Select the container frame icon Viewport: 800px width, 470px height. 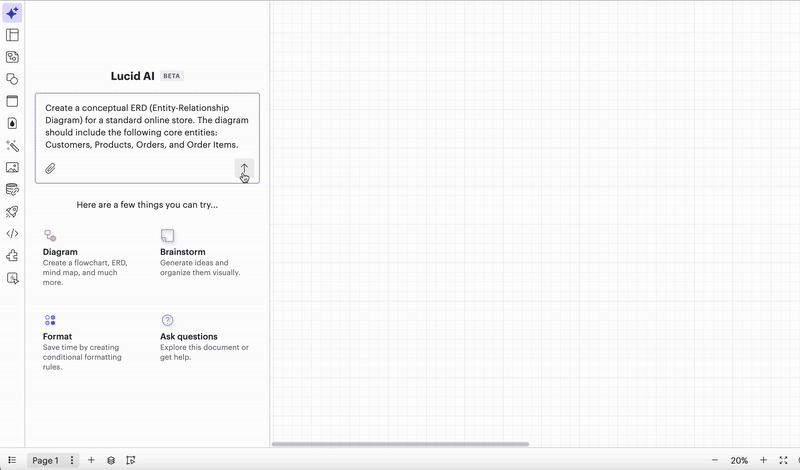point(12,101)
